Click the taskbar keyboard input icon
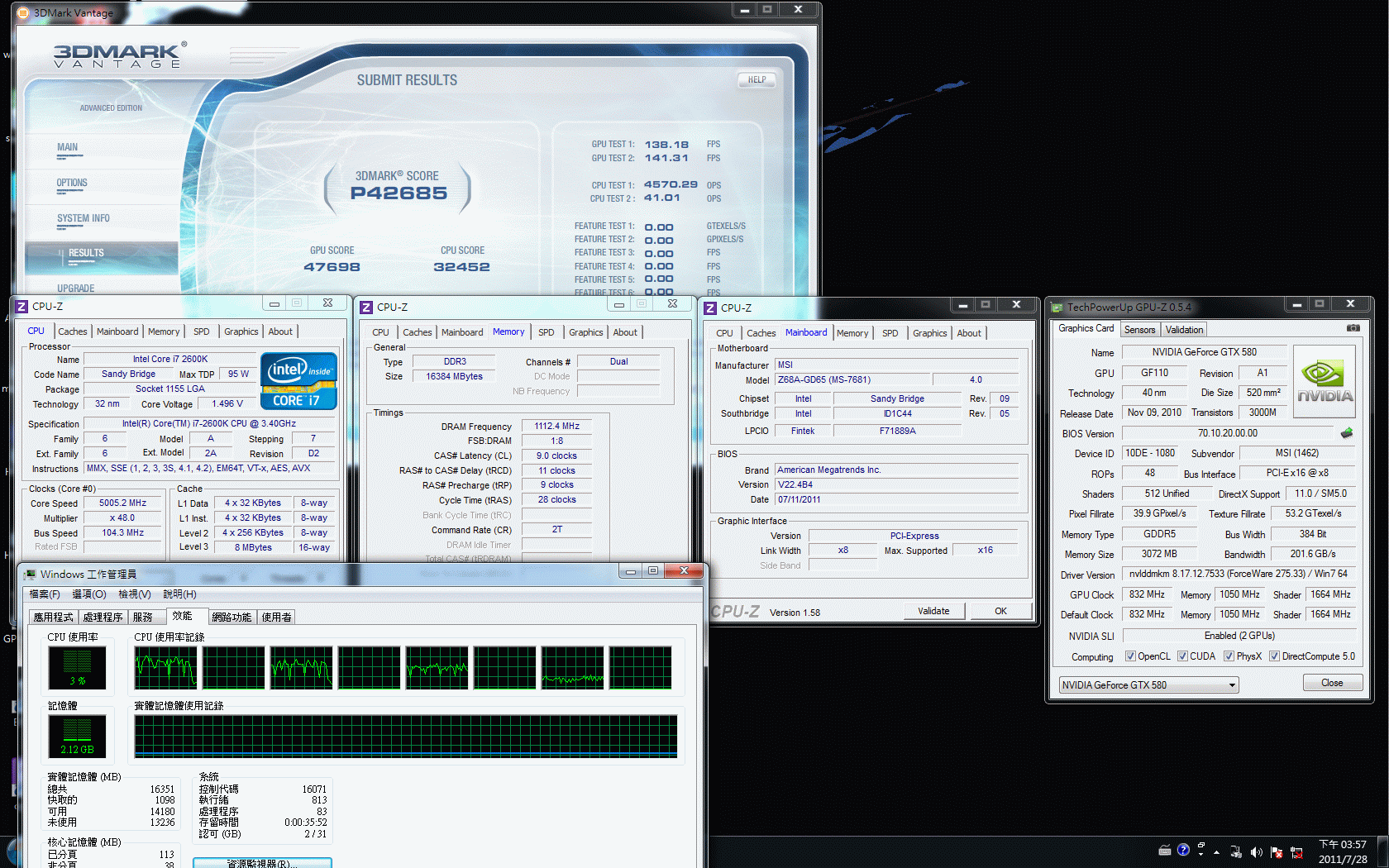Viewport: 1389px width, 868px height. pos(1165,851)
